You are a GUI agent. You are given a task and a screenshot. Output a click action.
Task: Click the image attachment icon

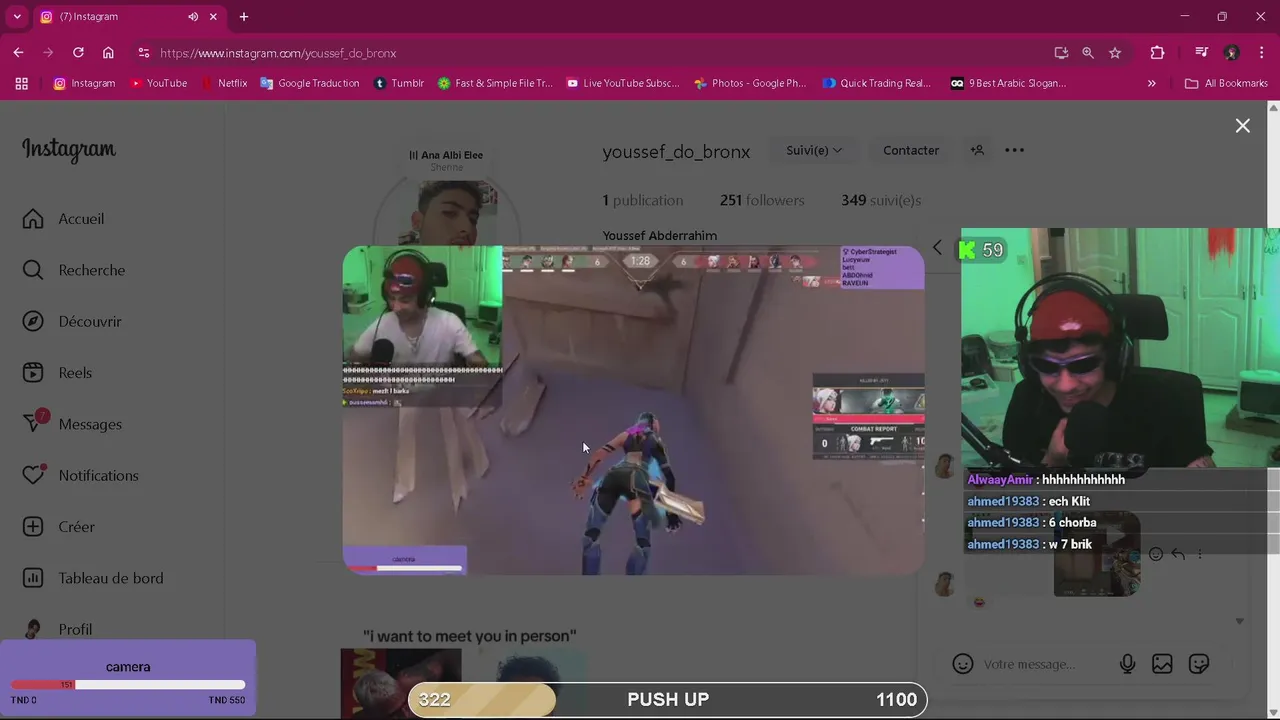pos(1162,664)
